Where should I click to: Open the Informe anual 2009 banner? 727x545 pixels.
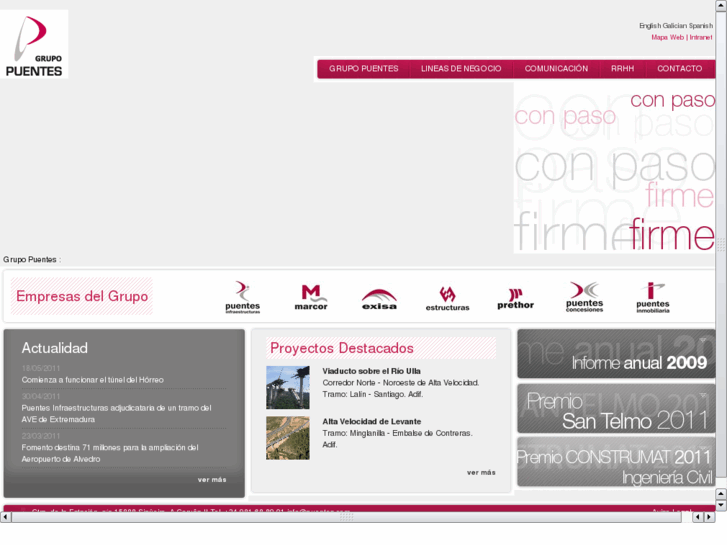(x=616, y=353)
